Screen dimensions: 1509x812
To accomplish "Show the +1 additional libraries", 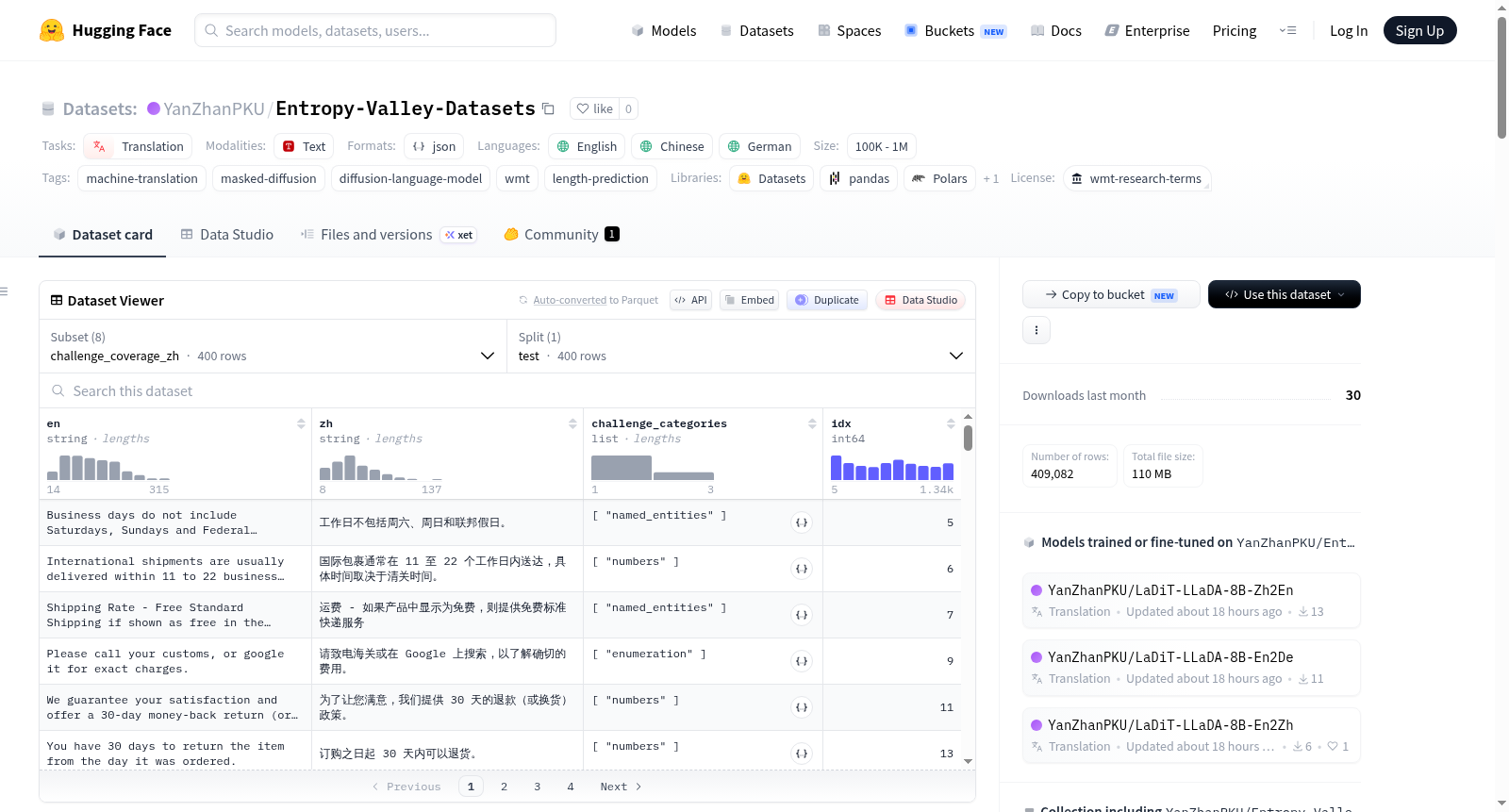I will coord(990,178).
